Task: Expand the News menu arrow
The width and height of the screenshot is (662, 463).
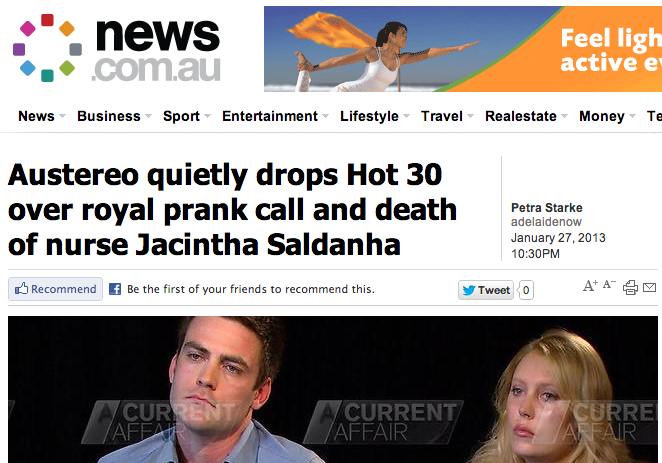Action: point(62,116)
